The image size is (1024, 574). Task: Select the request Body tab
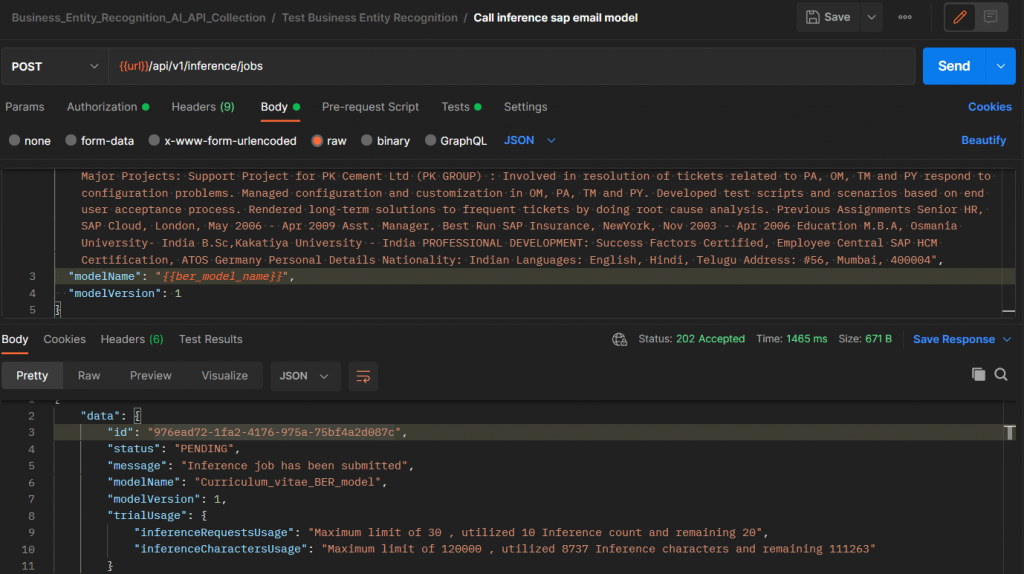point(280,106)
